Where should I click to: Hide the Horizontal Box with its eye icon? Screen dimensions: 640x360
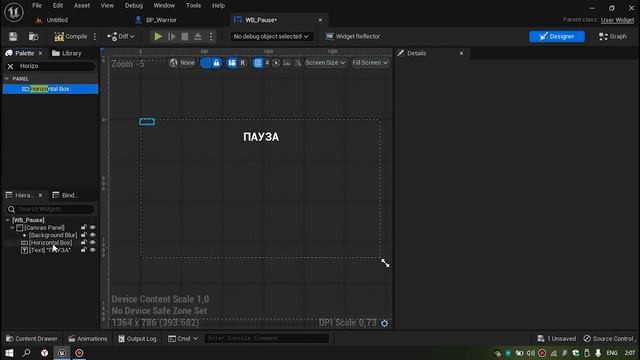93,242
